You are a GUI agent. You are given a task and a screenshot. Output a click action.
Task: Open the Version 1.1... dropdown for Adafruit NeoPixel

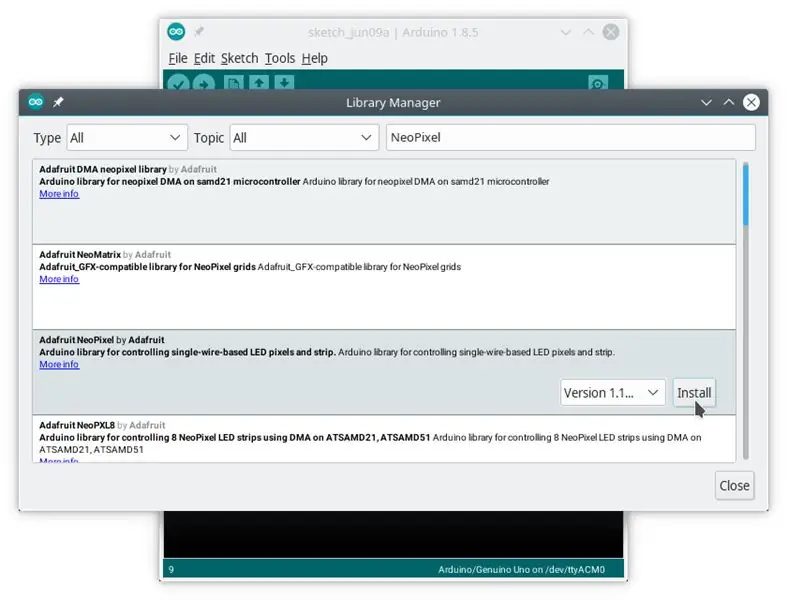[613, 393]
